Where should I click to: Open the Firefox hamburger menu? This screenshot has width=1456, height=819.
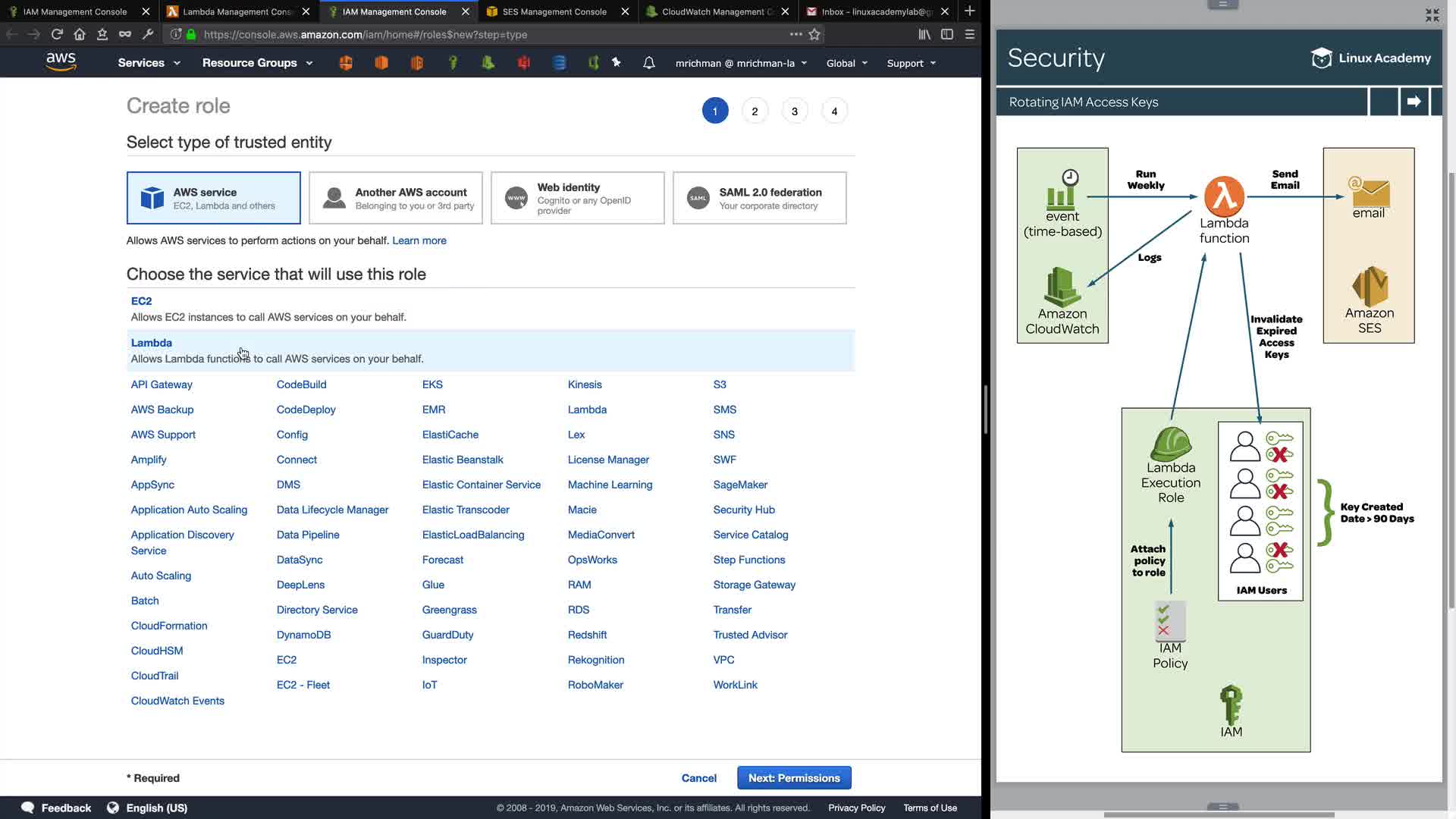(969, 34)
